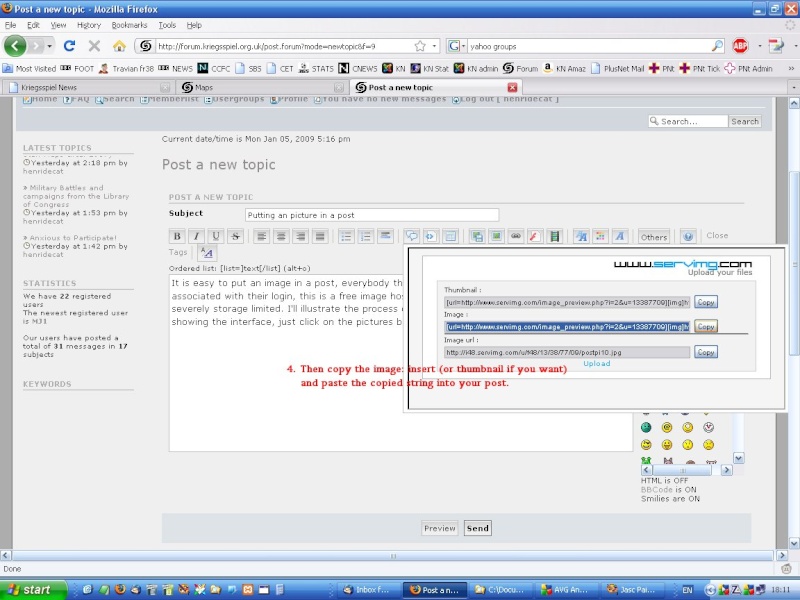Open the Others formatting options

[x=654, y=237]
